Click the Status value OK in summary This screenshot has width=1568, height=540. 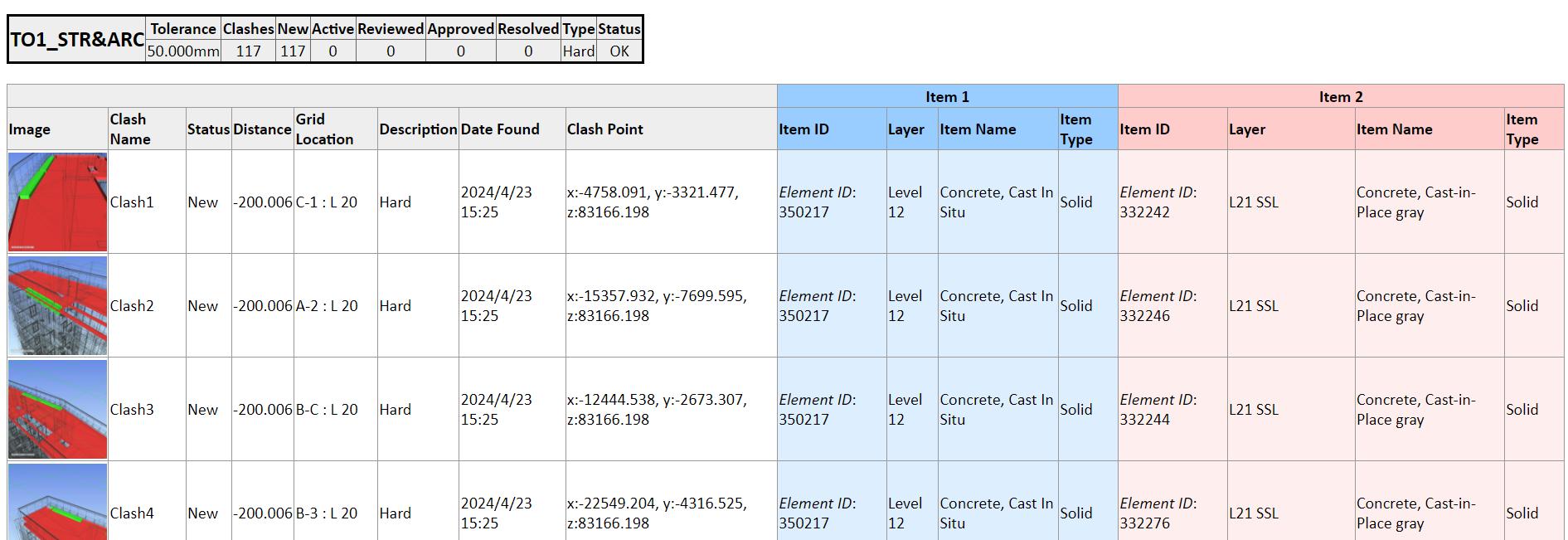619,51
